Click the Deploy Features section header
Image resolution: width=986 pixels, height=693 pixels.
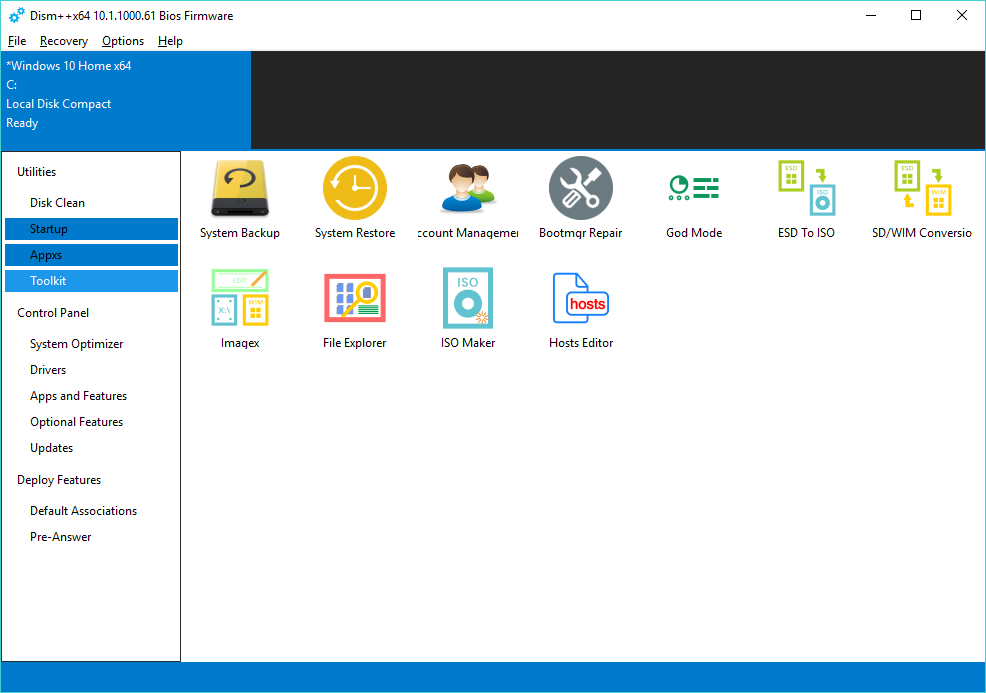pos(59,480)
